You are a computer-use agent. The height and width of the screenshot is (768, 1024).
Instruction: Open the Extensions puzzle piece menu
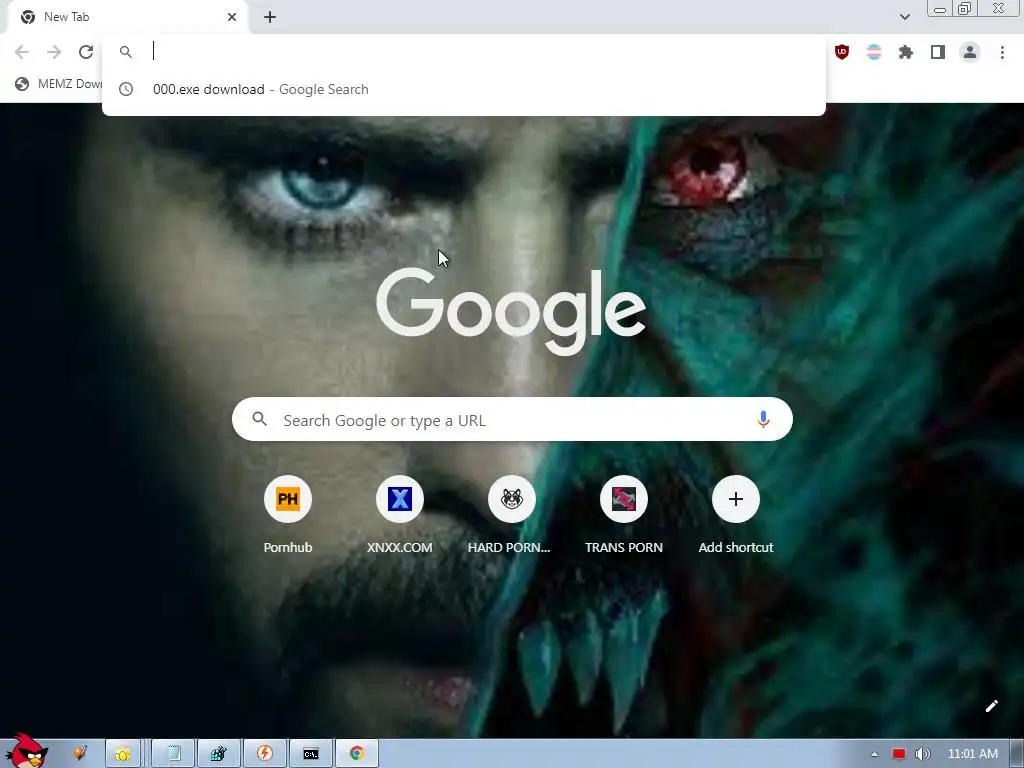[906, 52]
